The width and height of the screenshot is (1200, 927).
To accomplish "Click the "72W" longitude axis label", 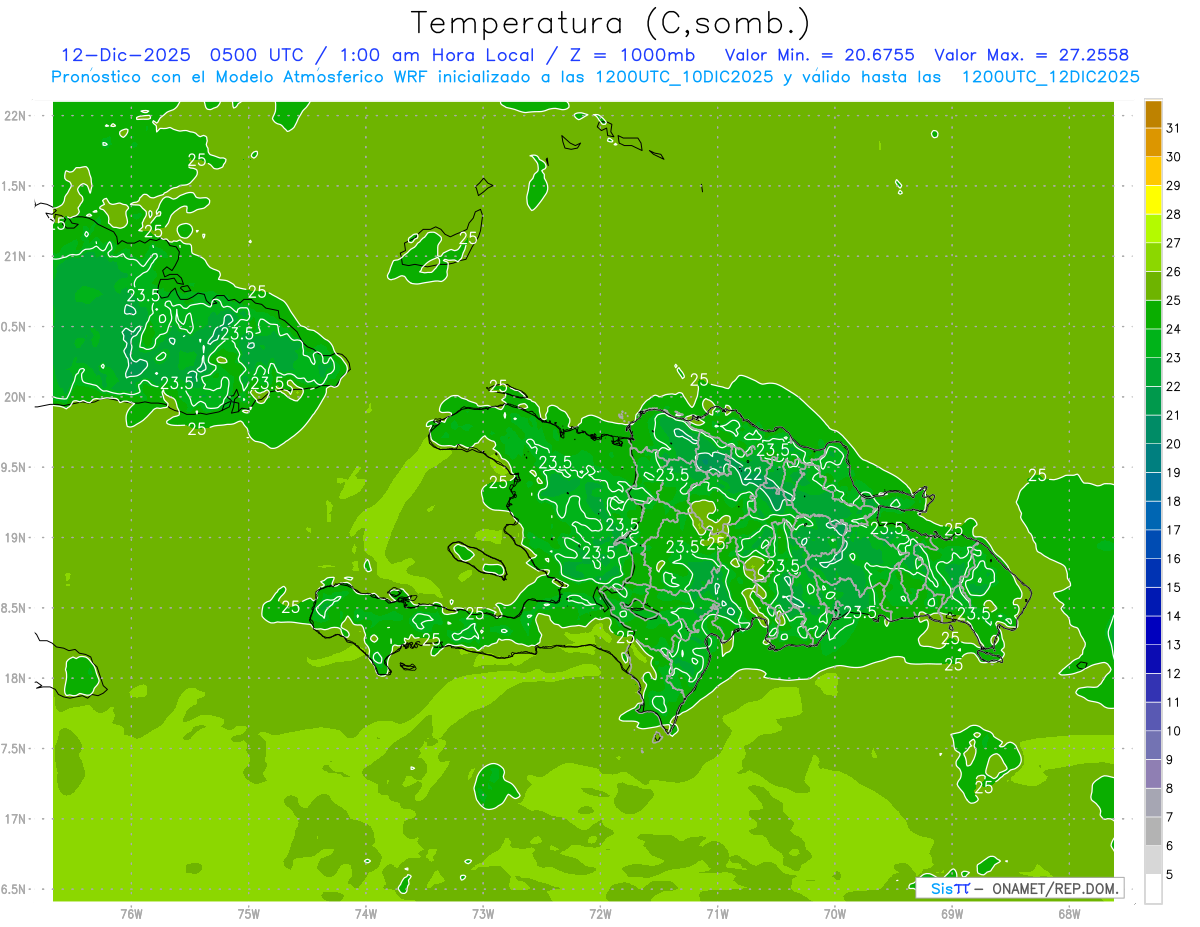I will click(600, 913).
